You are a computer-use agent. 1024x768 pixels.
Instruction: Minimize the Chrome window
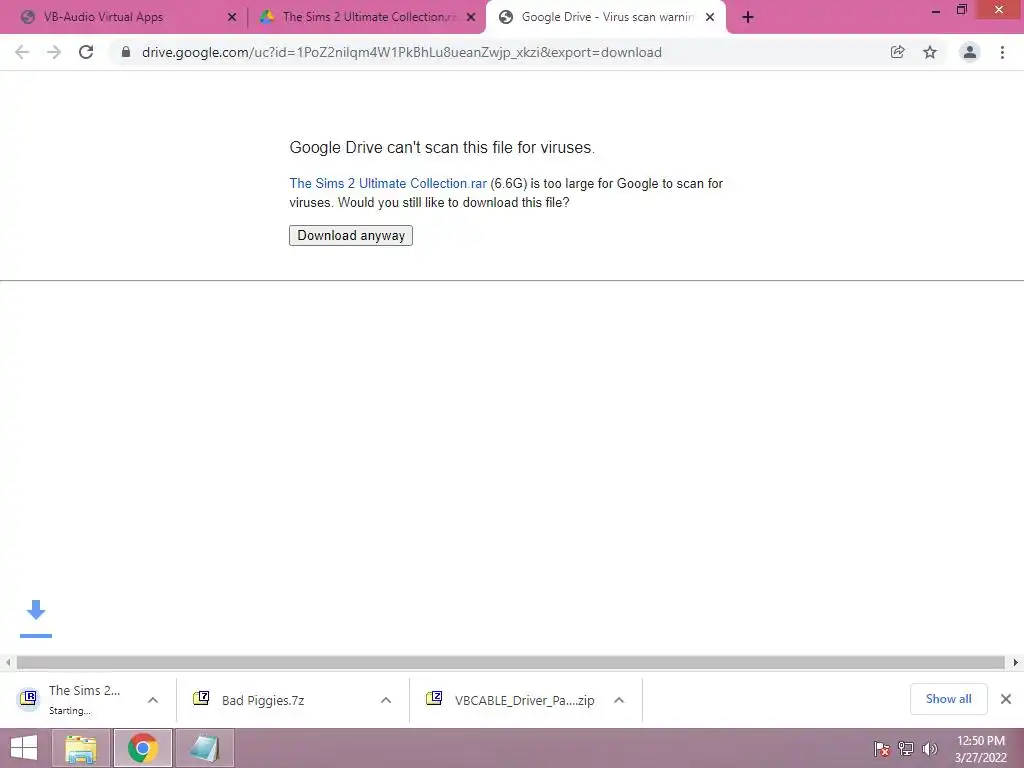(x=936, y=10)
